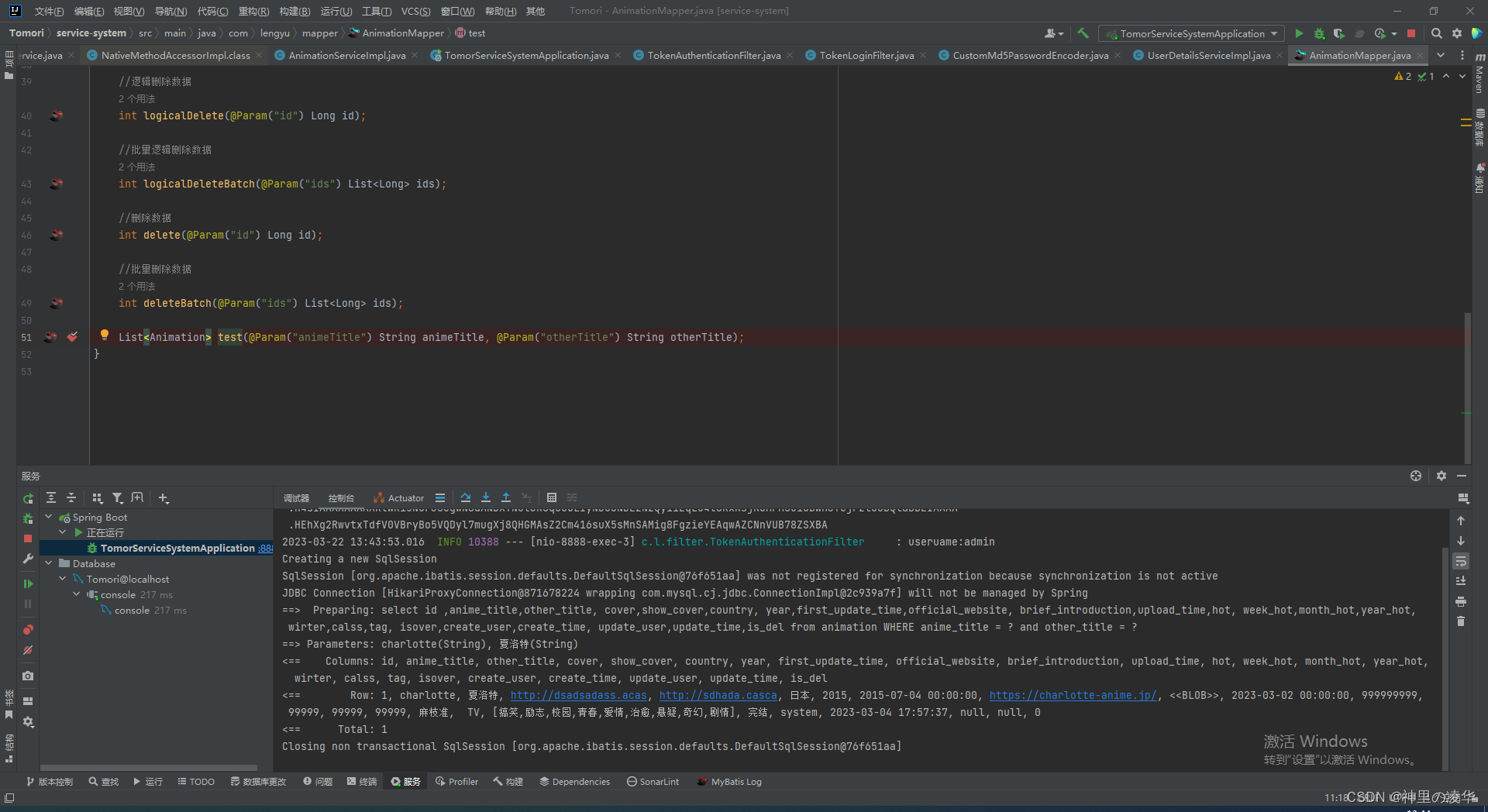Click the MyBatis bird gutter icon on line 46
The width and height of the screenshot is (1488, 812).
[56, 235]
